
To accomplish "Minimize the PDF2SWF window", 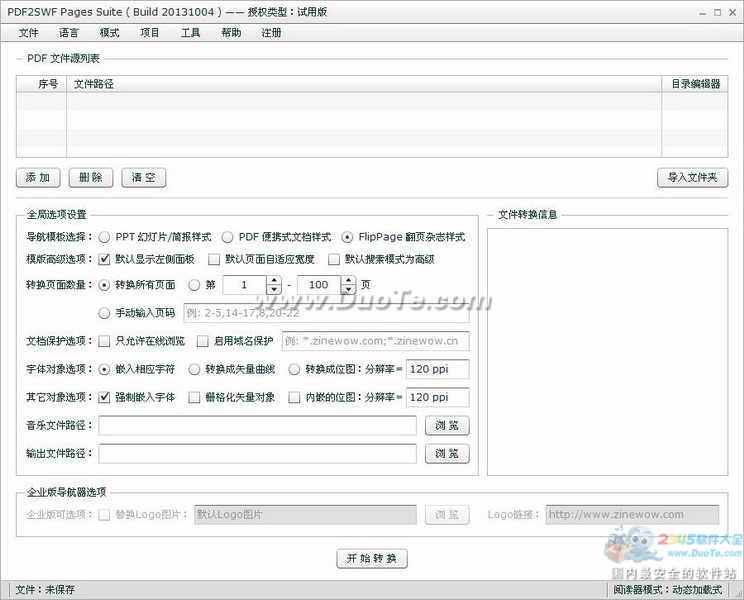I will pyautogui.click(x=703, y=13).
